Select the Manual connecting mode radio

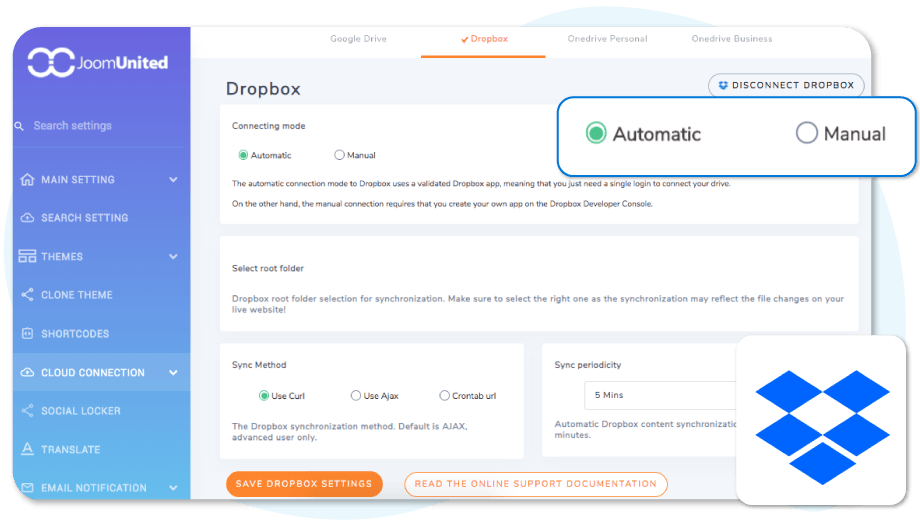coord(339,155)
